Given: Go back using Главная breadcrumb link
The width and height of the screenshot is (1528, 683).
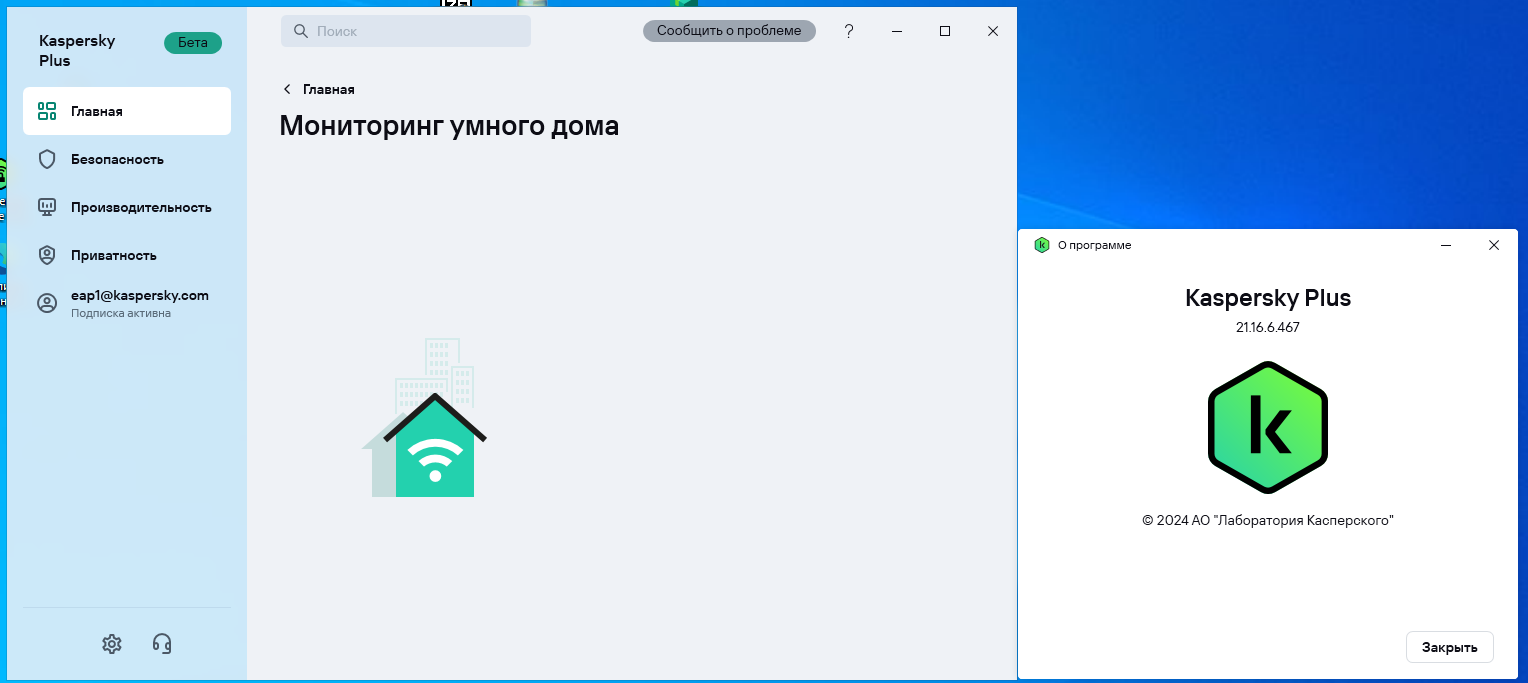Looking at the screenshot, I should 329,89.
